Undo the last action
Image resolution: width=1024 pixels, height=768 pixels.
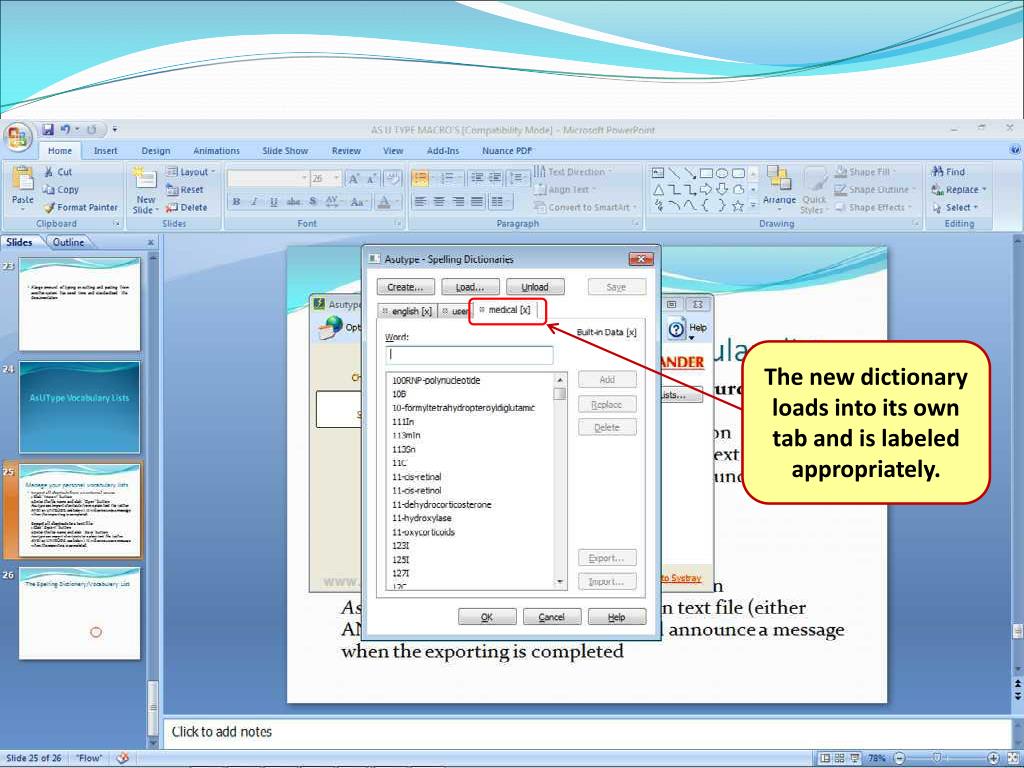pyautogui.click(x=65, y=129)
